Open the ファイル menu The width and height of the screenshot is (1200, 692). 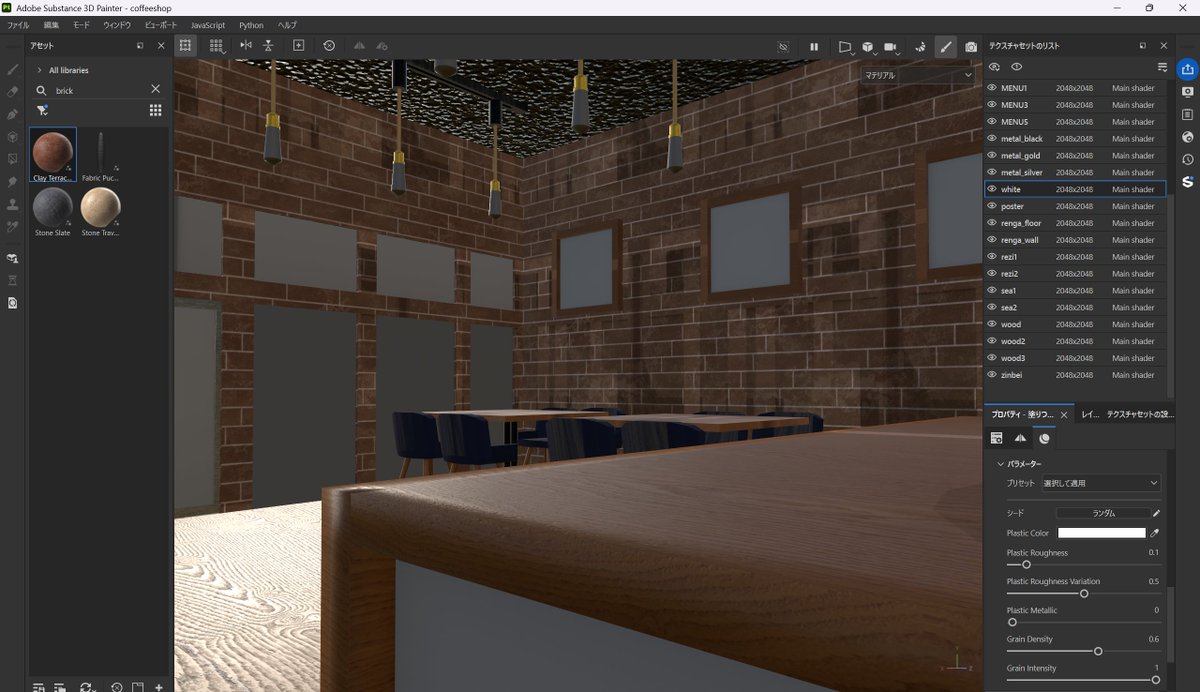pos(18,25)
